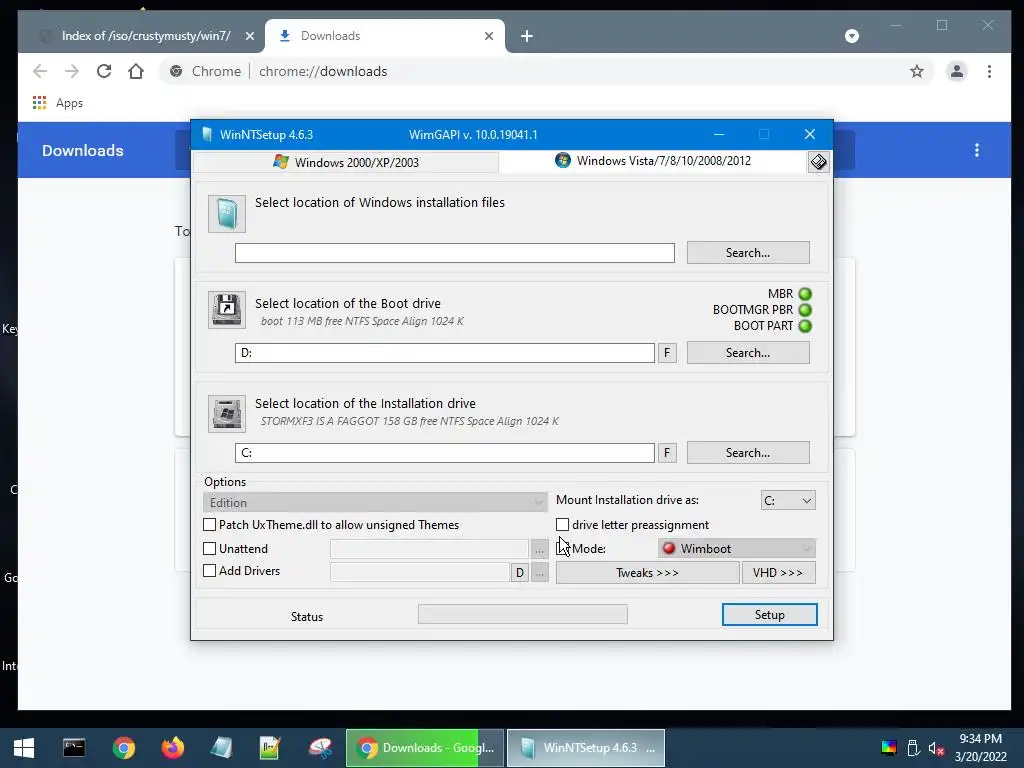This screenshot has height=768, width=1024.
Task: Click the Status progress bar
Action: tap(522, 614)
